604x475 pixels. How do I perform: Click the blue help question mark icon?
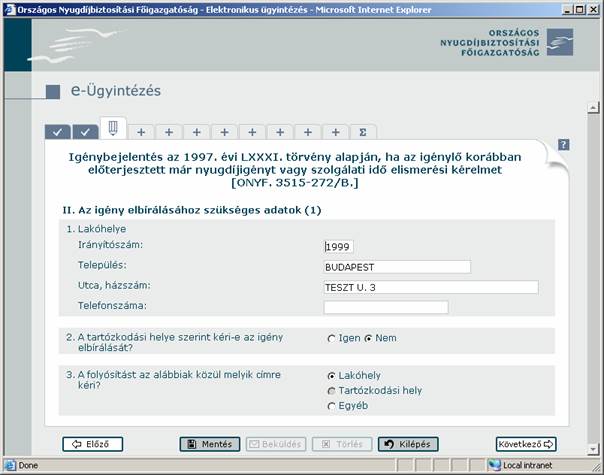564,144
